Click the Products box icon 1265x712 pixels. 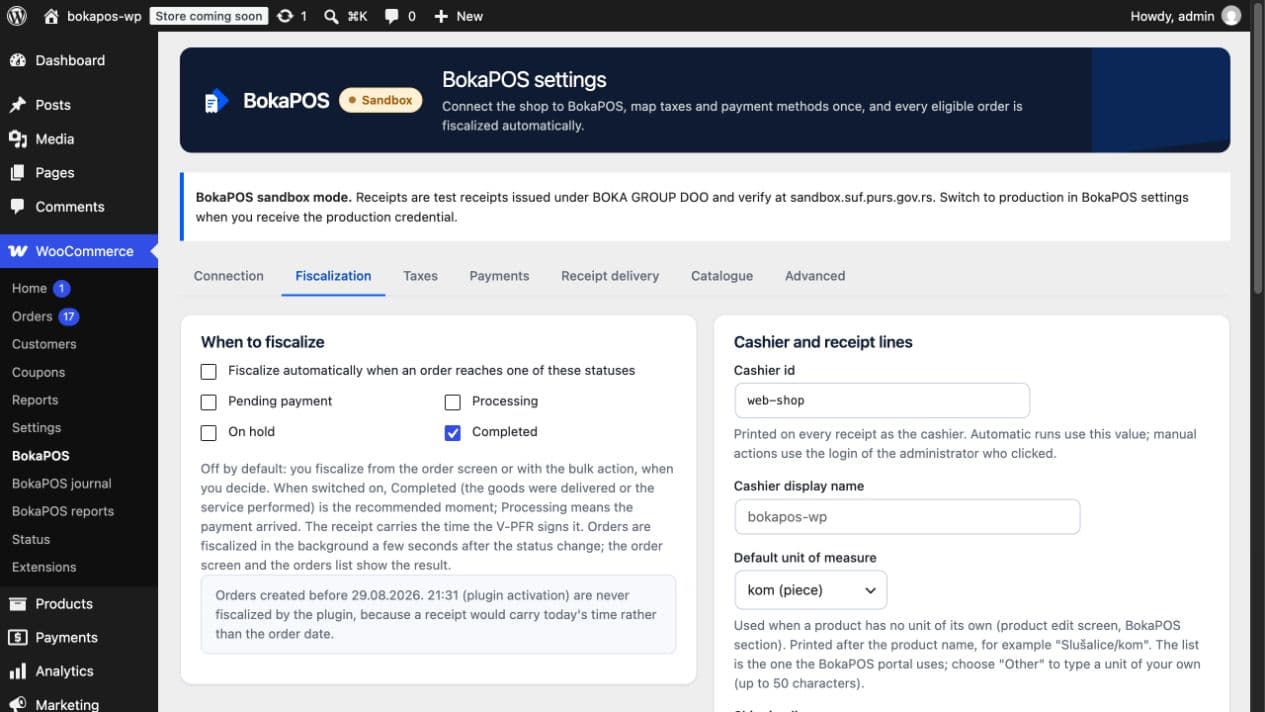[18, 604]
